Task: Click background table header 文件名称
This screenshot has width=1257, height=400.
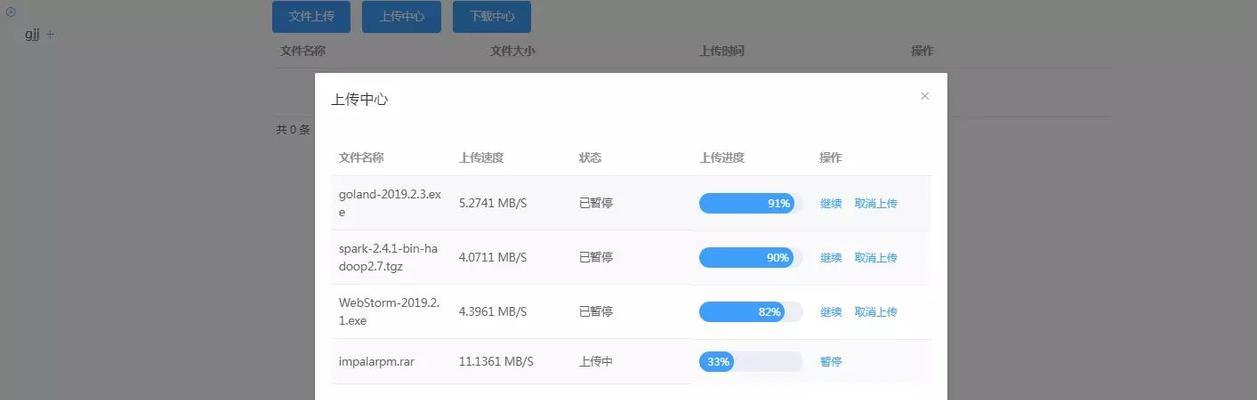Action: [303, 51]
